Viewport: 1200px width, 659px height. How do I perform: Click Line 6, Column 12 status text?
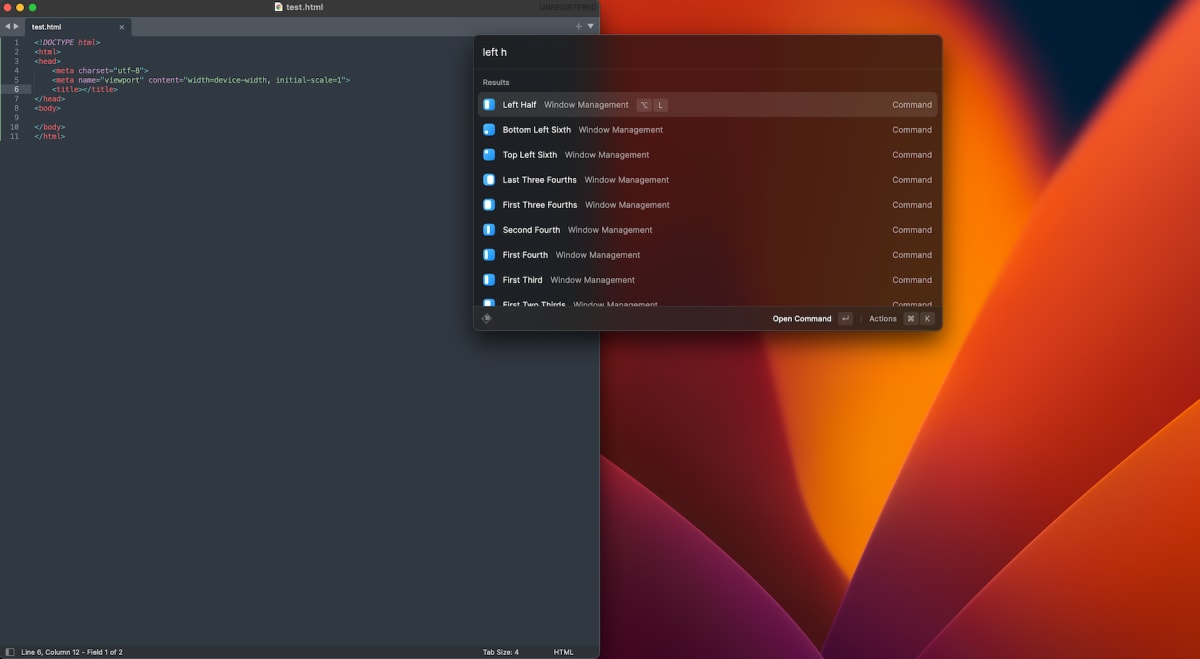(72, 652)
